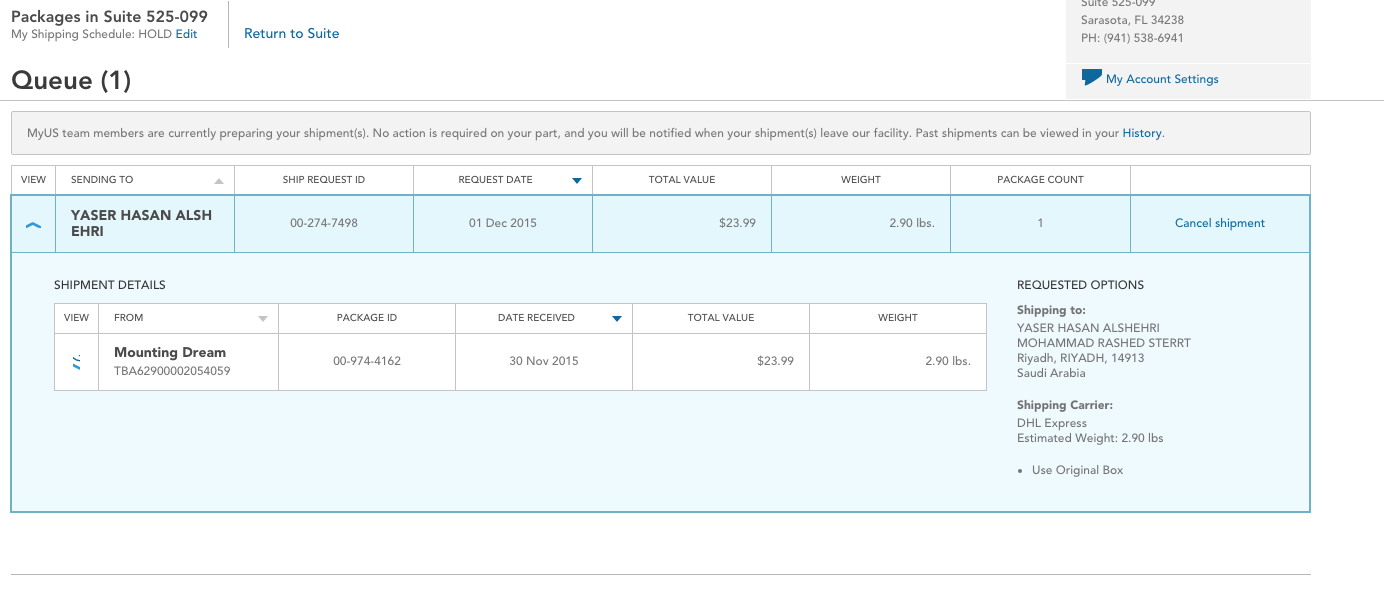This screenshot has height=589, width=1384.
Task: Click the My Account Settings speech bubble icon
Action: tap(1091, 78)
